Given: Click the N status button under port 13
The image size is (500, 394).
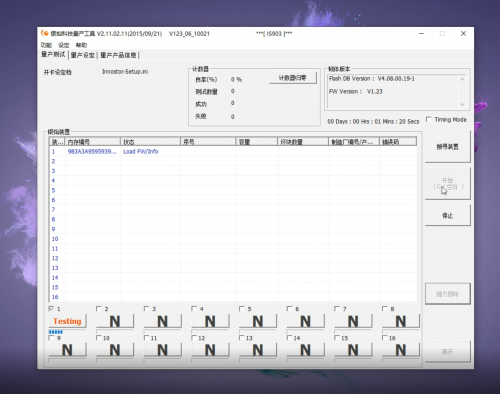Looking at the screenshot, I should coord(258,350).
